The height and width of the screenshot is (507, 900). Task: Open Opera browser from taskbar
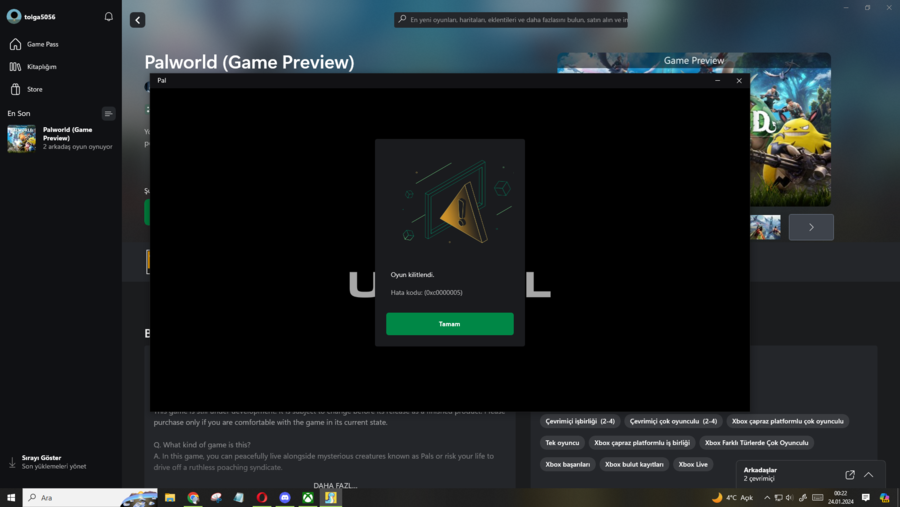tap(262, 498)
